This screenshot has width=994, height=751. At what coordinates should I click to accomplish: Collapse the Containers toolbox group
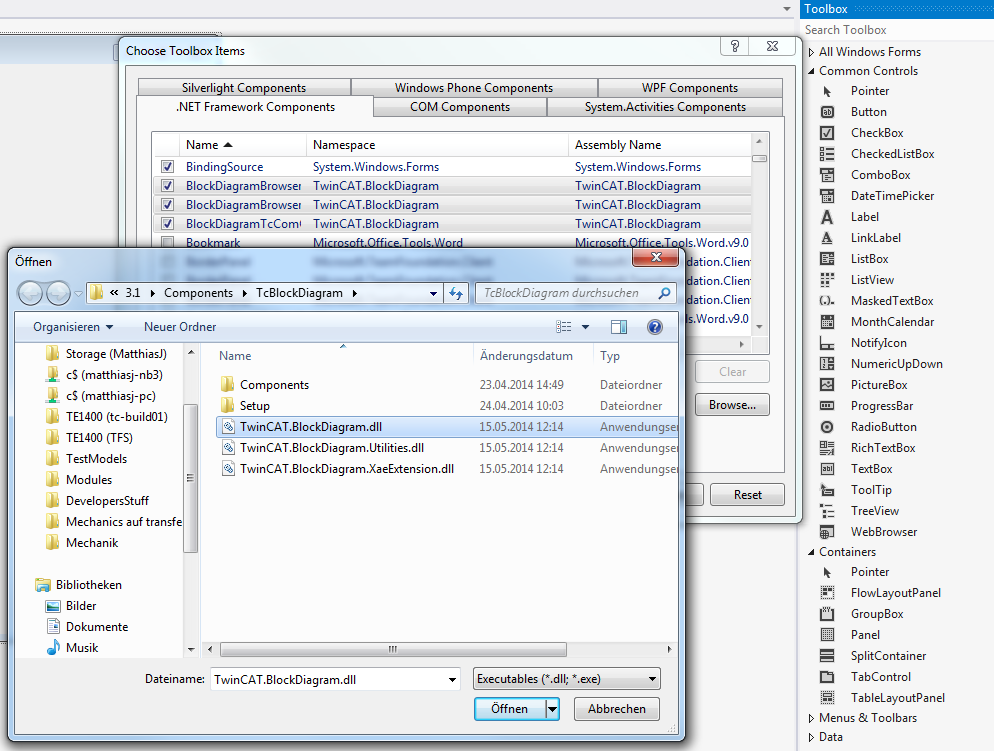[x=811, y=552]
